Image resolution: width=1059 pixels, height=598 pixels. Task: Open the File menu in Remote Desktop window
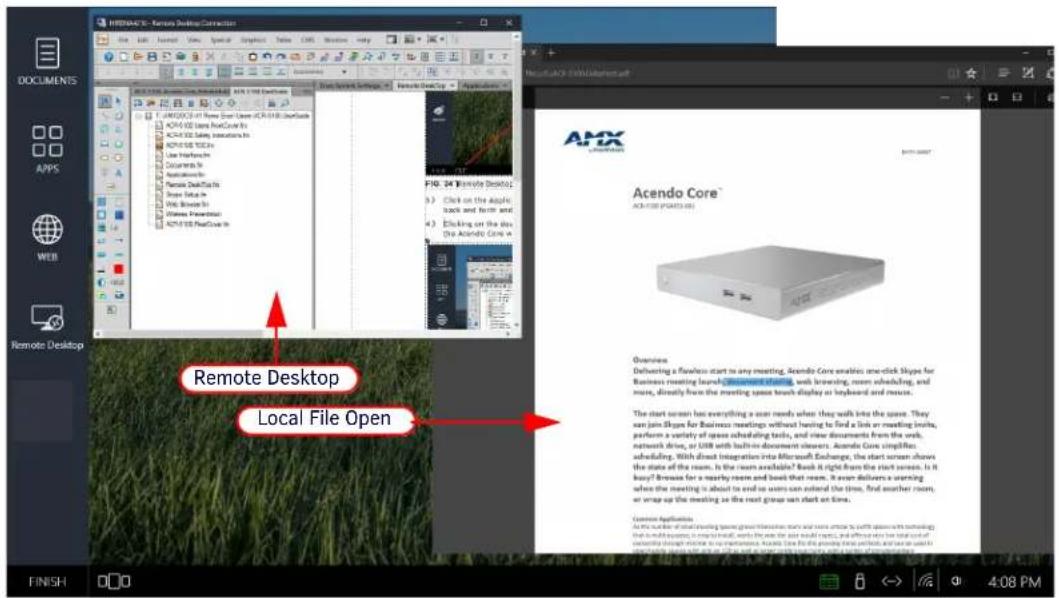click(x=124, y=40)
